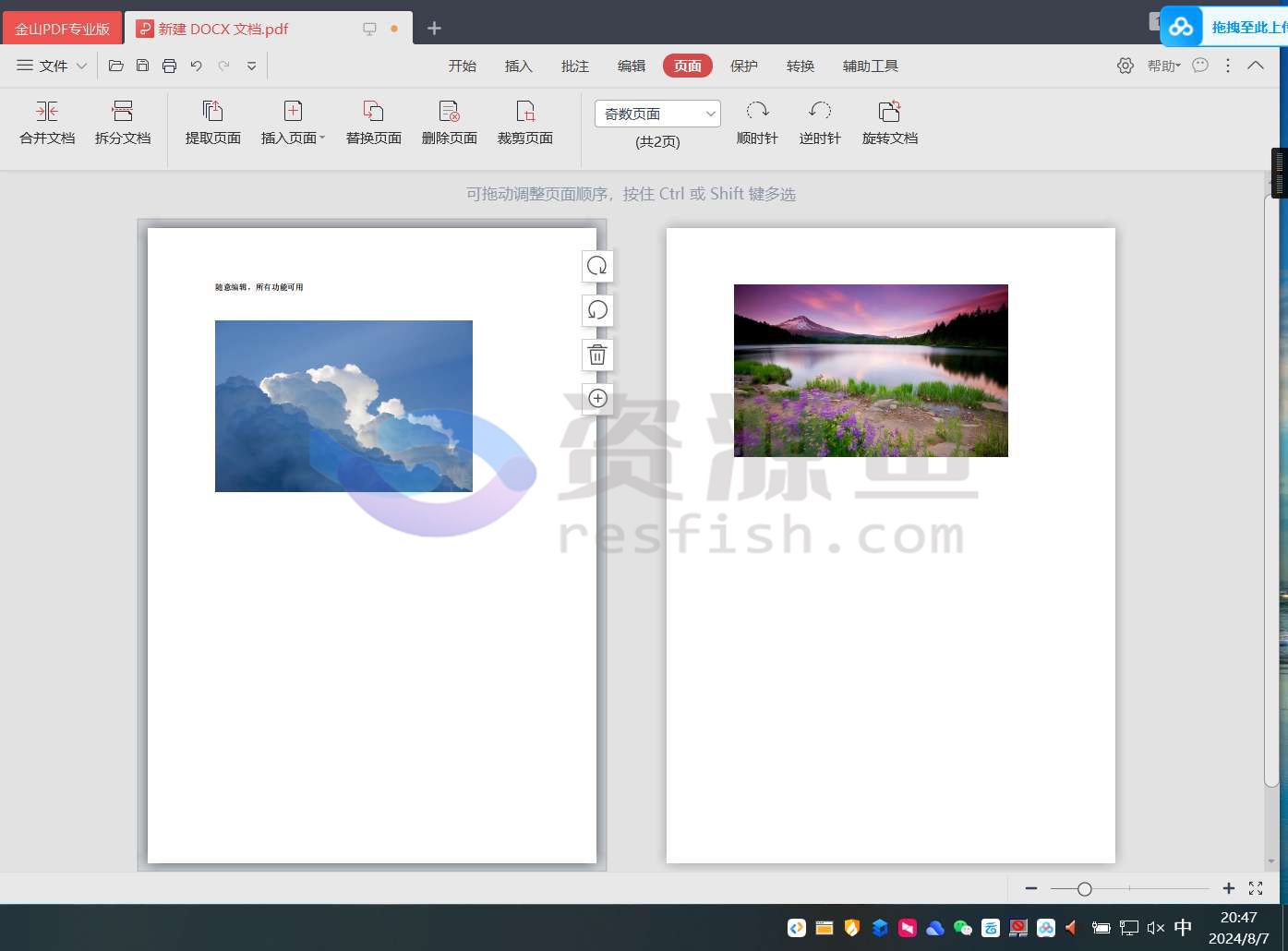
Task: Select the second page thumbnail with lake
Action: (891, 546)
